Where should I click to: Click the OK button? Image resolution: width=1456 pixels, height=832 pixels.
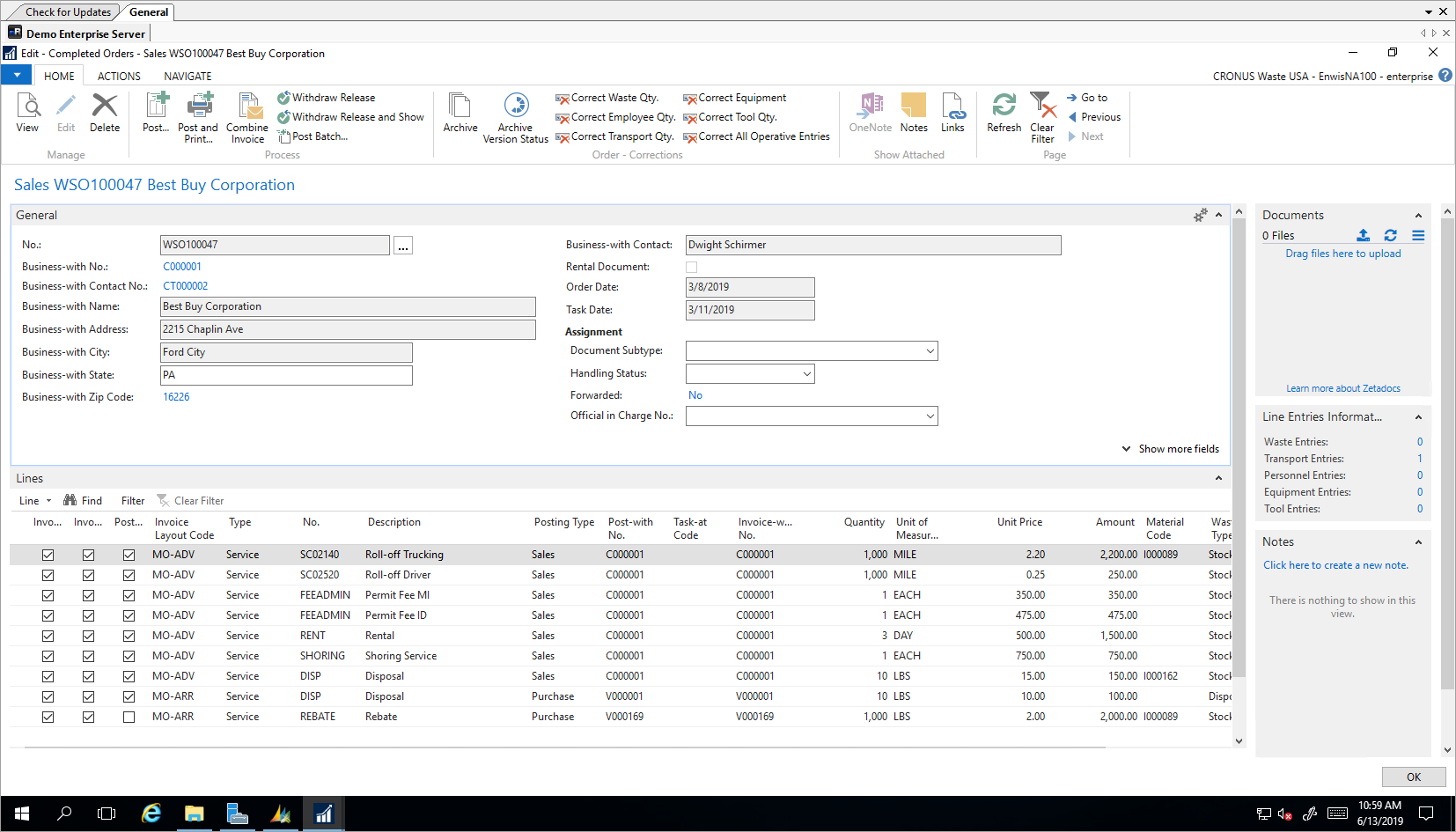(x=1414, y=777)
